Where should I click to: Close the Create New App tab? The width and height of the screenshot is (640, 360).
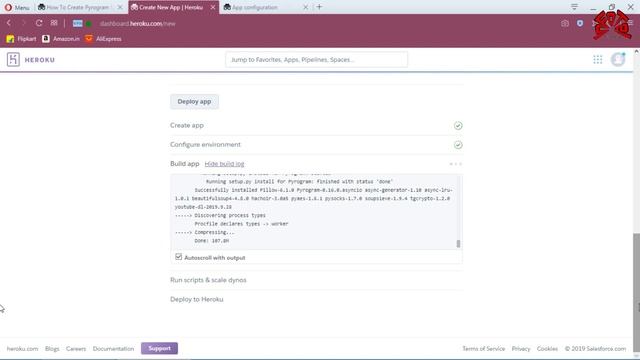(213, 7)
